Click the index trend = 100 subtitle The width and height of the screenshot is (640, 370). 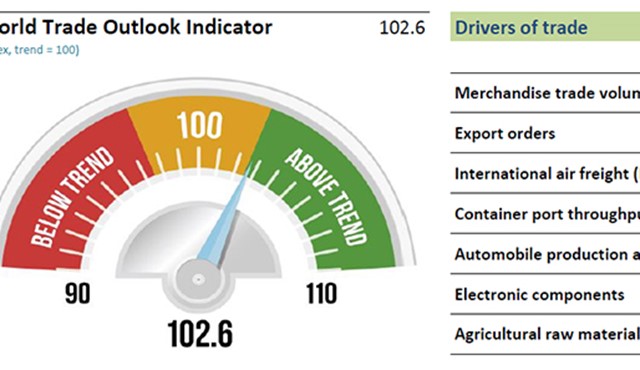[40, 50]
